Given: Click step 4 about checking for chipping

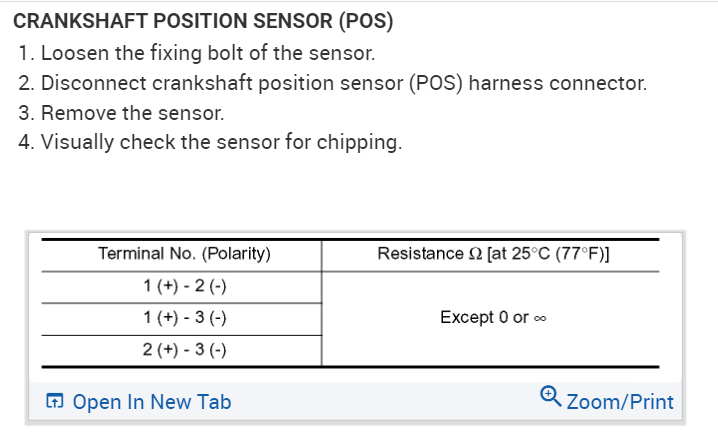Looking at the screenshot, I should point(210,142).
